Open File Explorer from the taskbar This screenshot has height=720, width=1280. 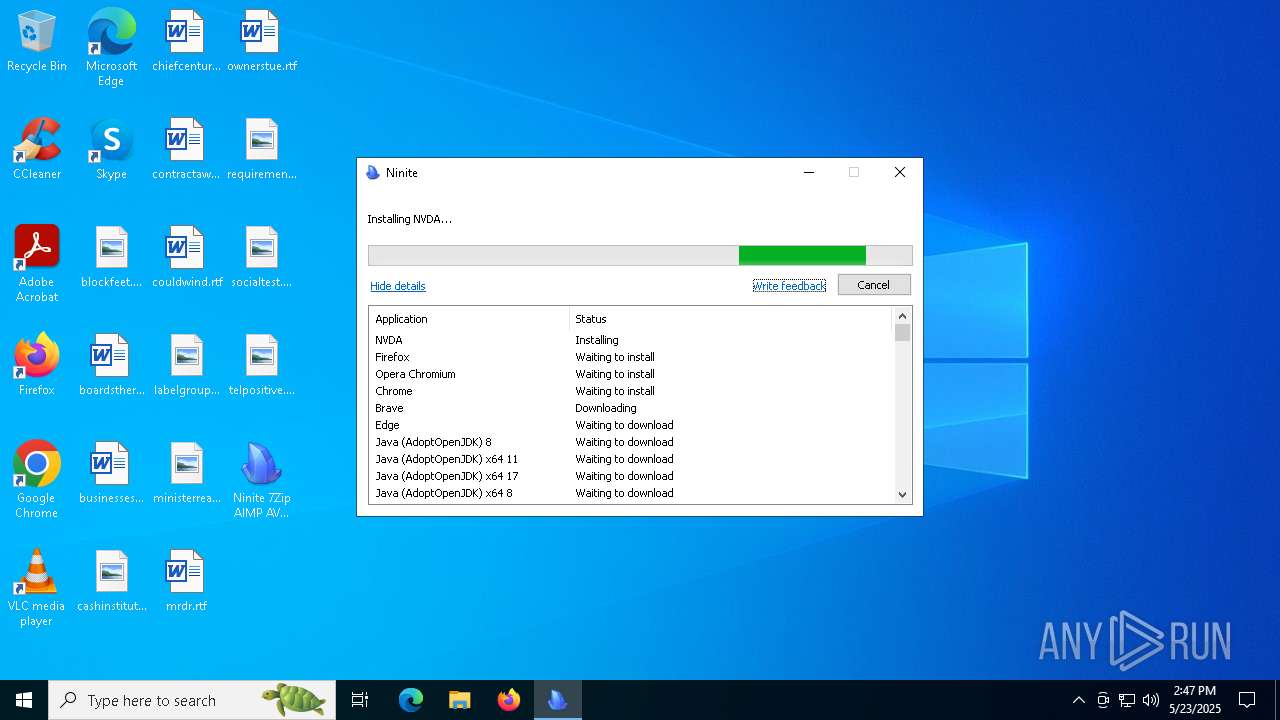click(460, 700)
